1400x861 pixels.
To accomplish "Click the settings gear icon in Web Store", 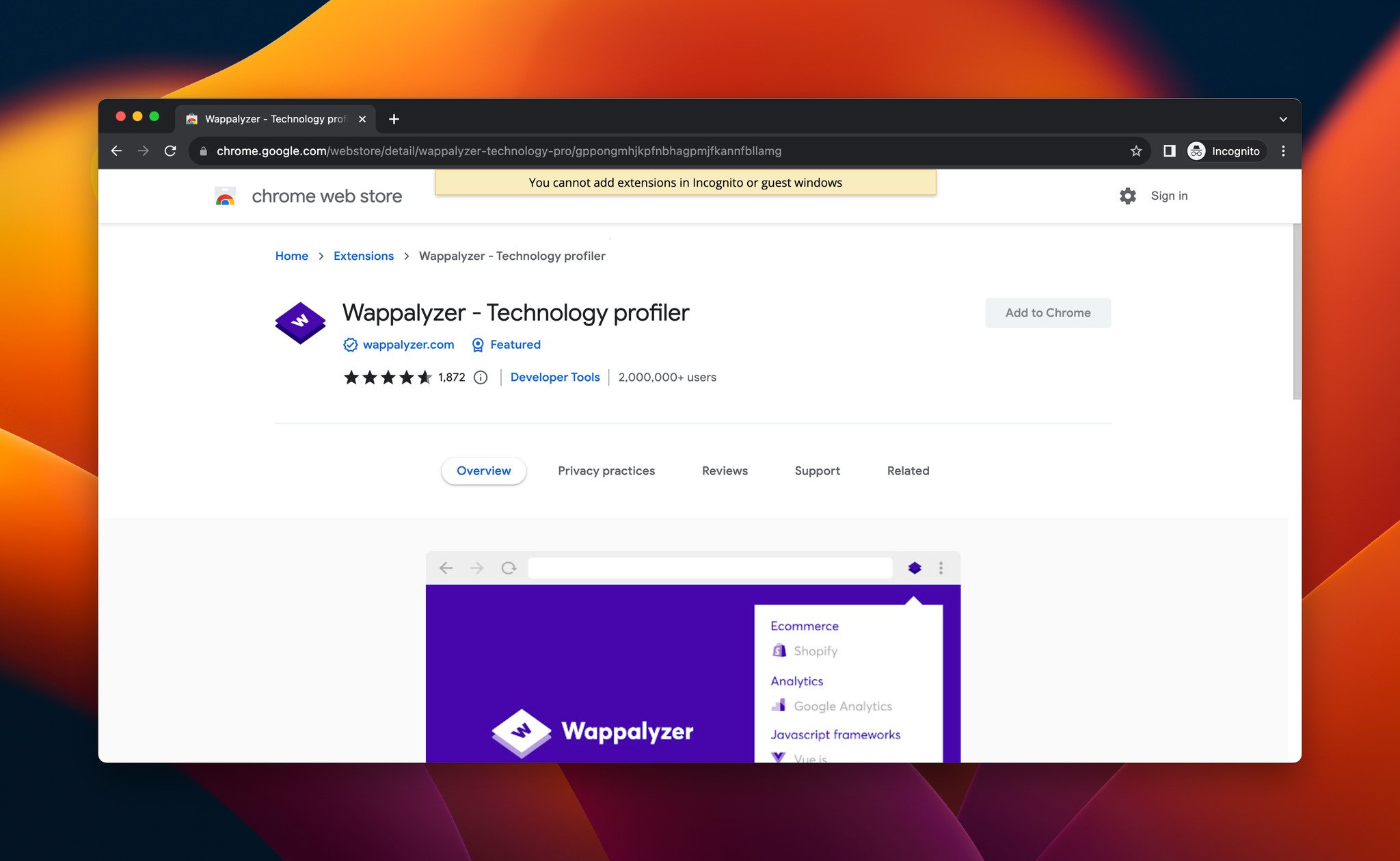I will (x=1127, y=195).
